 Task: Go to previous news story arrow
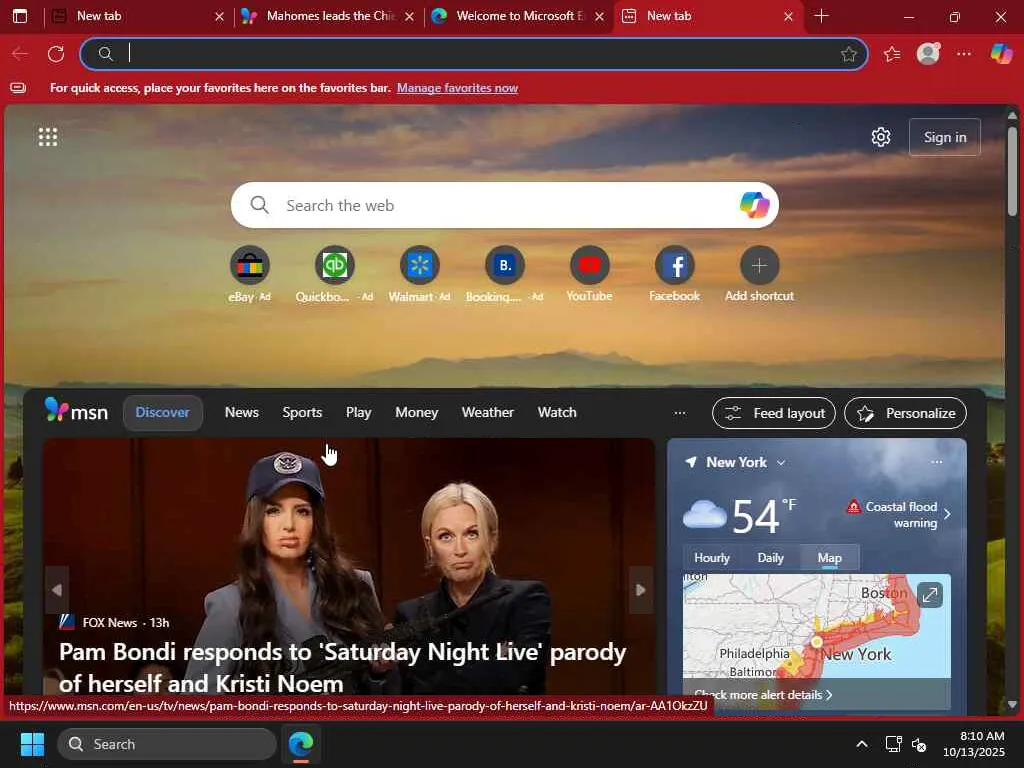(57, 590)
